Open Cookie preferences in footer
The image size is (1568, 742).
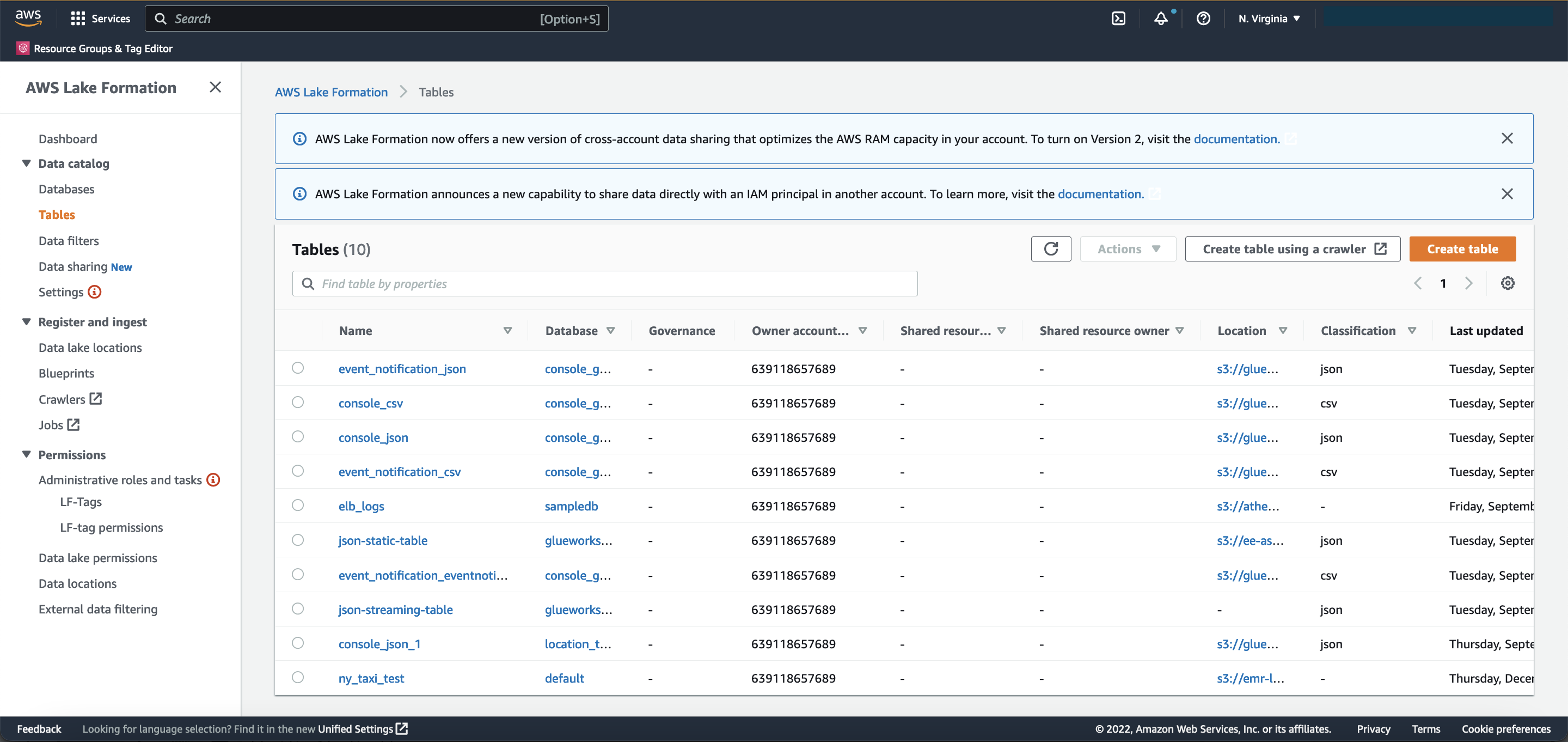(1506, 728)
